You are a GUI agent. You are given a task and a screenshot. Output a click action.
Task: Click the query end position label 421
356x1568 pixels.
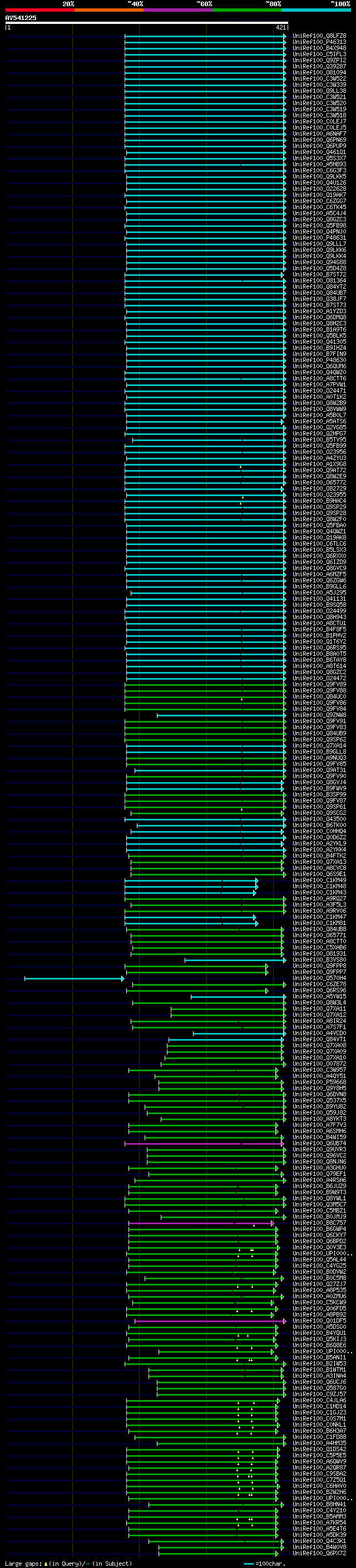[280, 27]
